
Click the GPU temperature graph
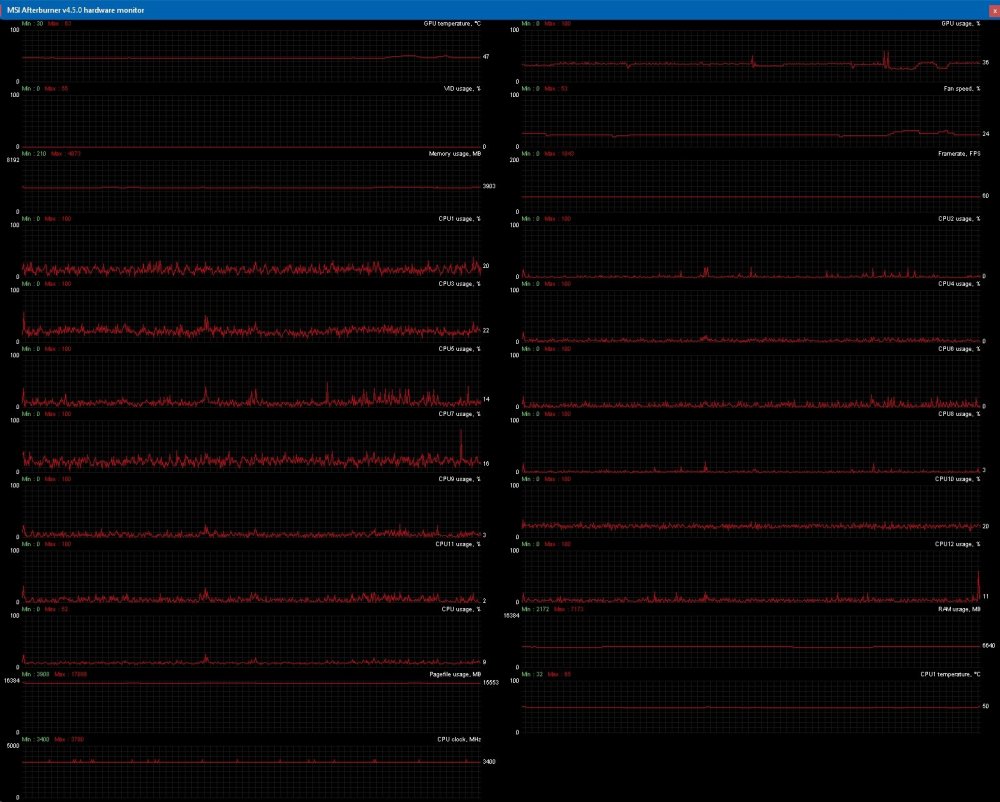point(250,56)
